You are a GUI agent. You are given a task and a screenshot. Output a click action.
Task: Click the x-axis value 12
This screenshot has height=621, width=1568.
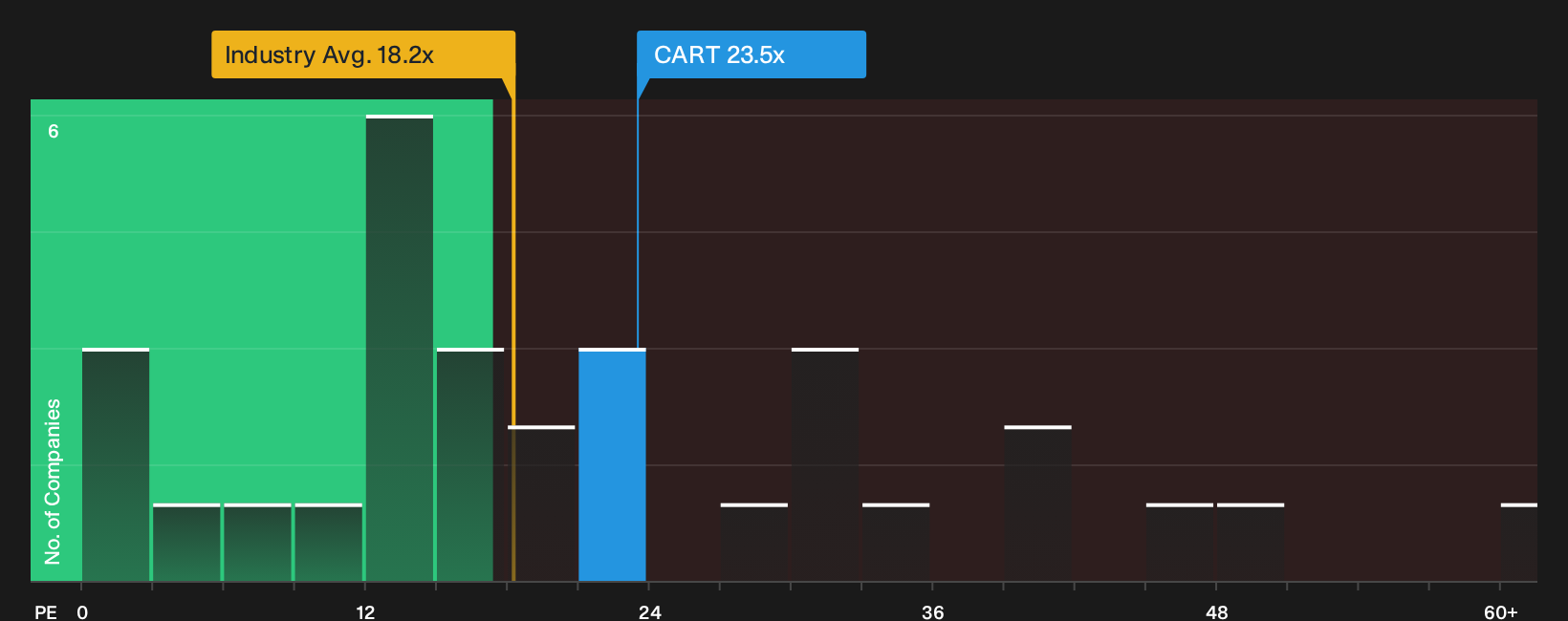pyautogui.click(x=365, y=611)
